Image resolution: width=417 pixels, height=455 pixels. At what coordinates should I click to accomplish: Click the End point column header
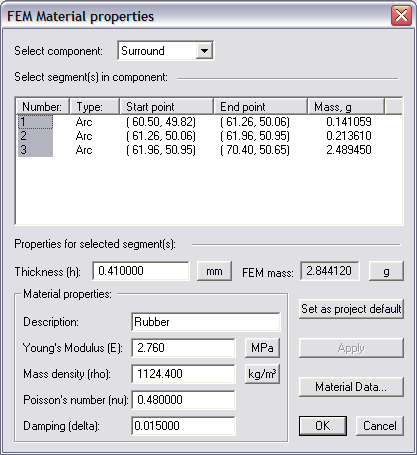260,107
